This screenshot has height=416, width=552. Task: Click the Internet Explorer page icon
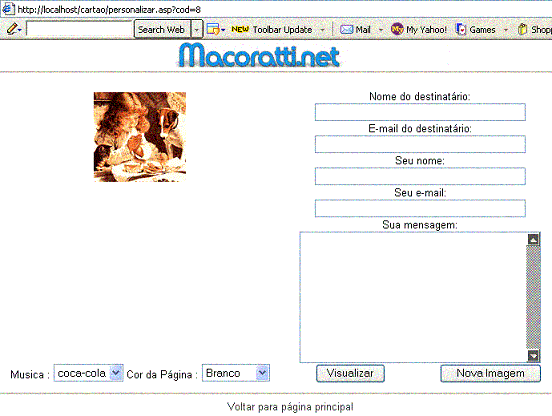(8, 9)
